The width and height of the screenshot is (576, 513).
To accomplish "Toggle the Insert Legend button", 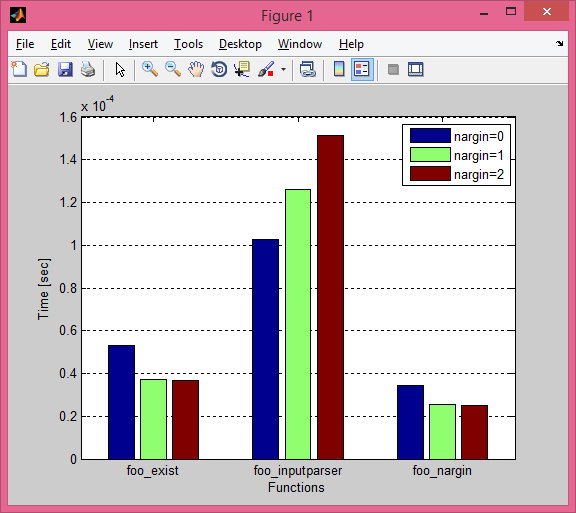I will click(x=362, y=69).
